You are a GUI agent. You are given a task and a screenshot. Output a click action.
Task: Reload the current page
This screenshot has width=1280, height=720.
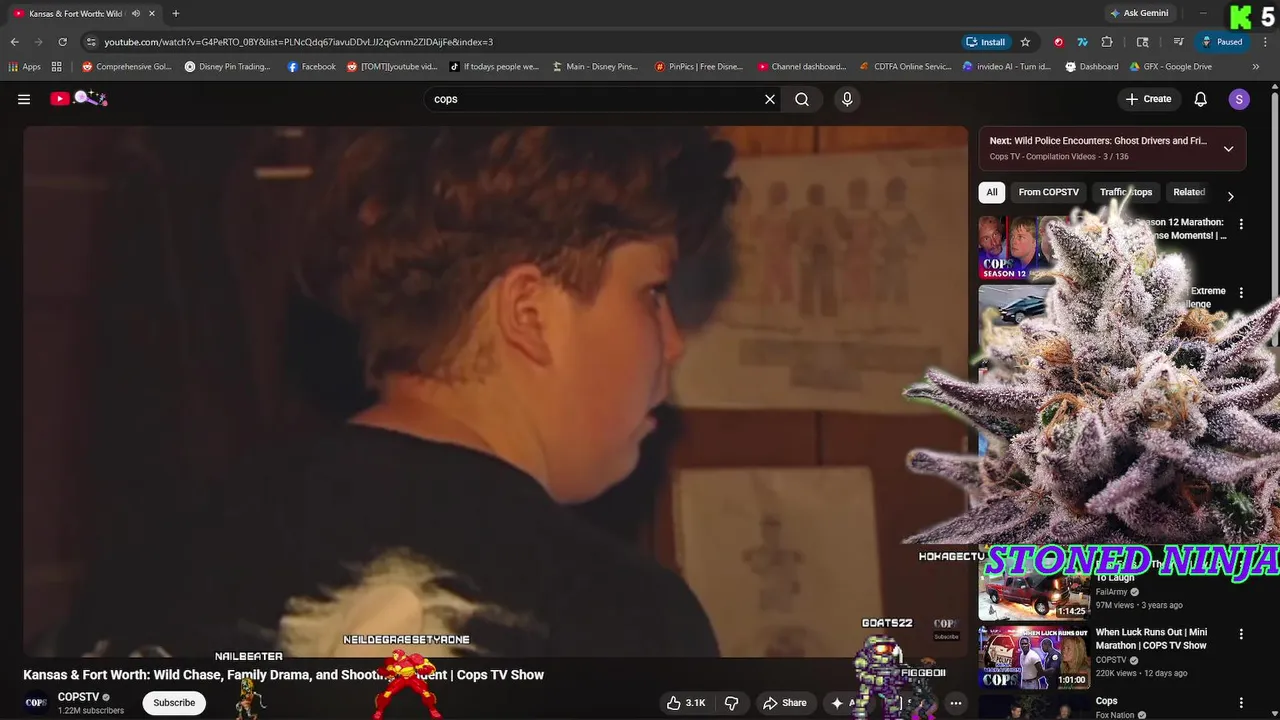point(62,42)
